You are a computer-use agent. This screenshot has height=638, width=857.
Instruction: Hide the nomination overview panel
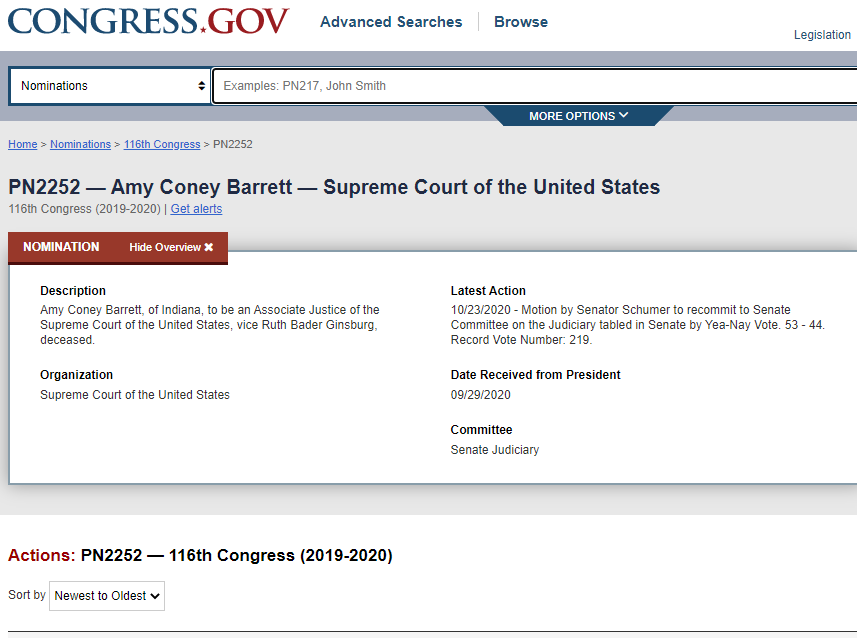click(171, 247)
